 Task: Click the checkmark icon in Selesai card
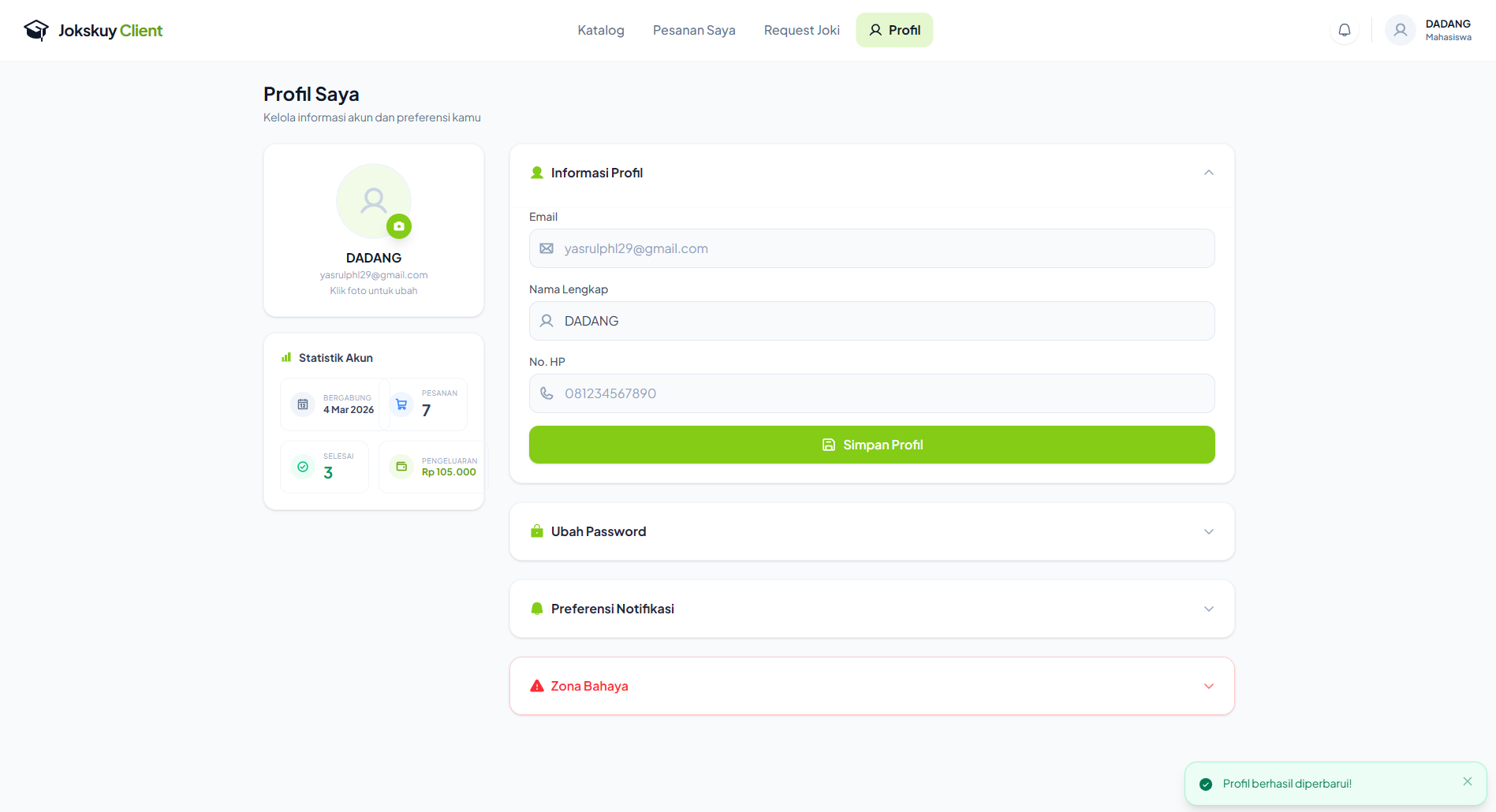pyautogui.click(x=303, y=467)
